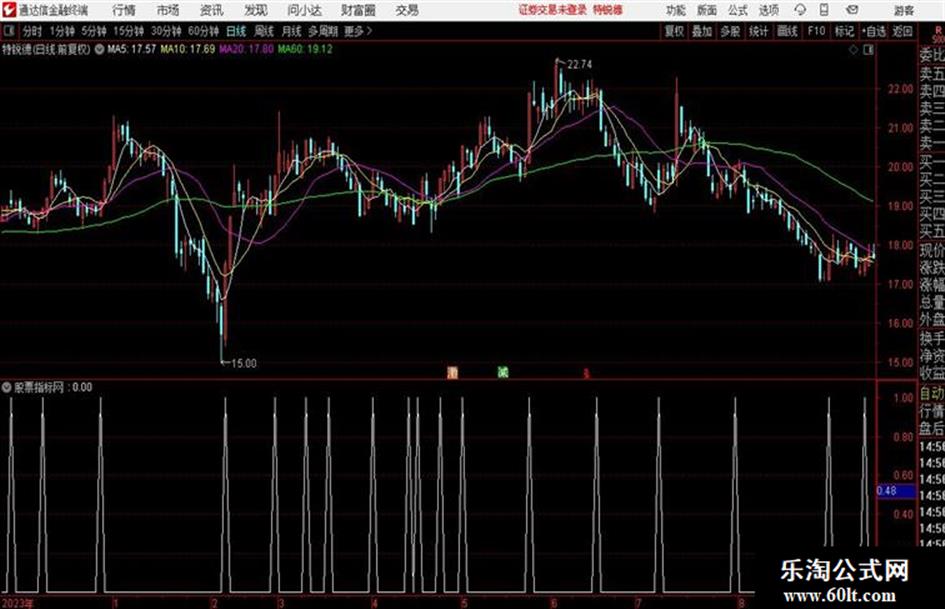The height and width of the screenshot is (609, 945).
Task: Click the 叠加 overlay button
Action: point(702,31)
